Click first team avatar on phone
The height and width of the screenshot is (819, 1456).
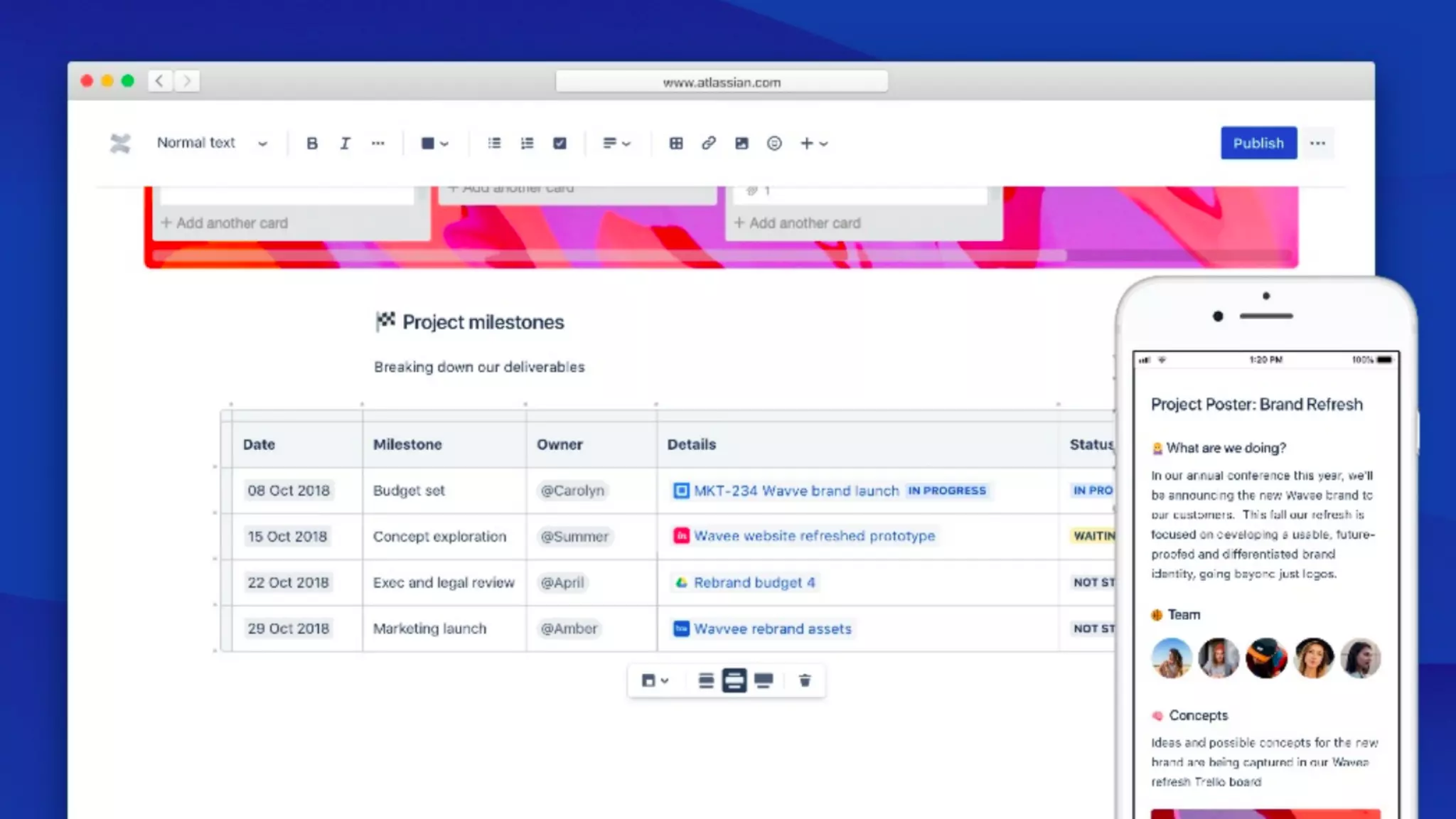pos(1171,658)
